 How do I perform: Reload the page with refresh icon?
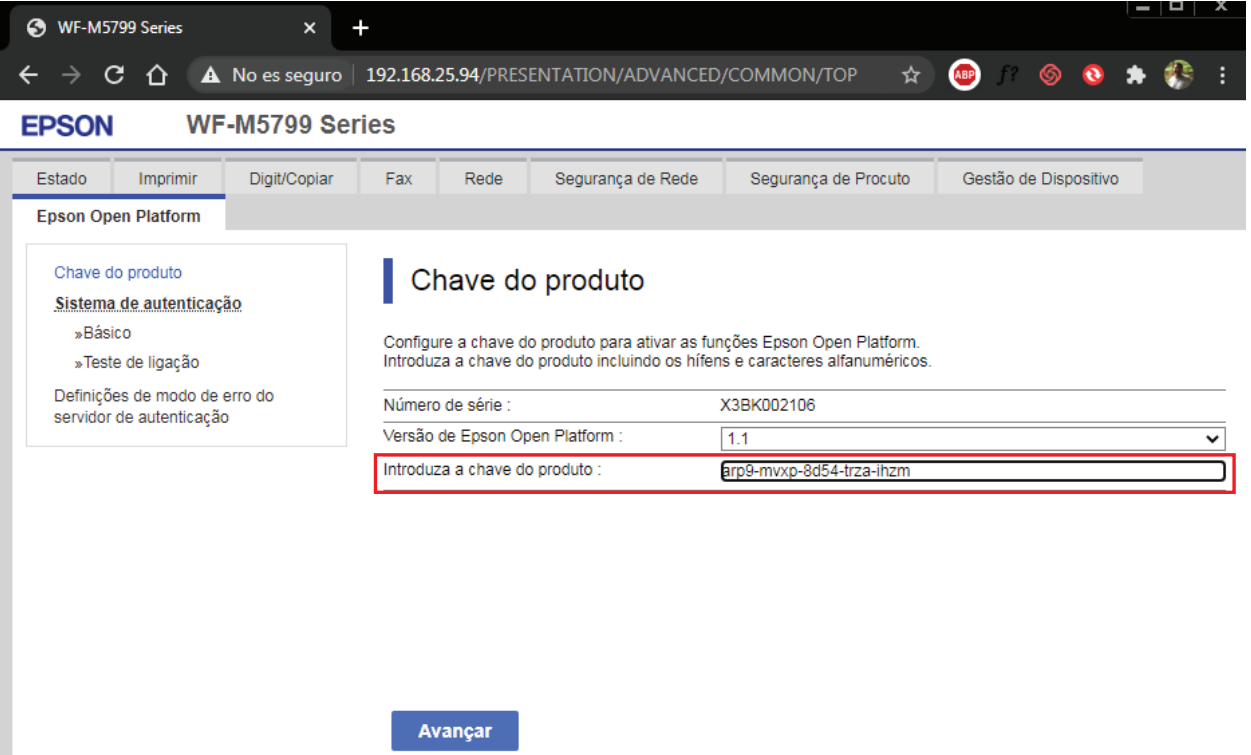tap(114, 75)
